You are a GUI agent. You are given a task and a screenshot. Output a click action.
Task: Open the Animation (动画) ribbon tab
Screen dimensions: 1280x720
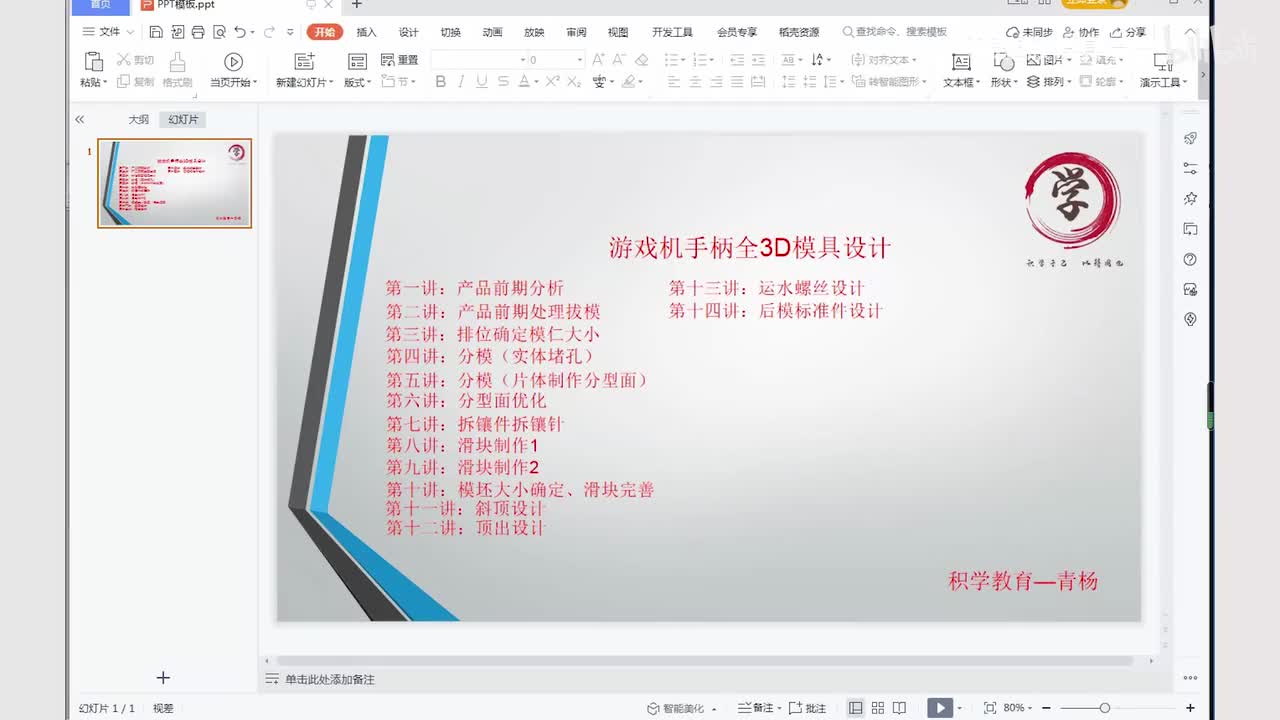tap(492, 32)
